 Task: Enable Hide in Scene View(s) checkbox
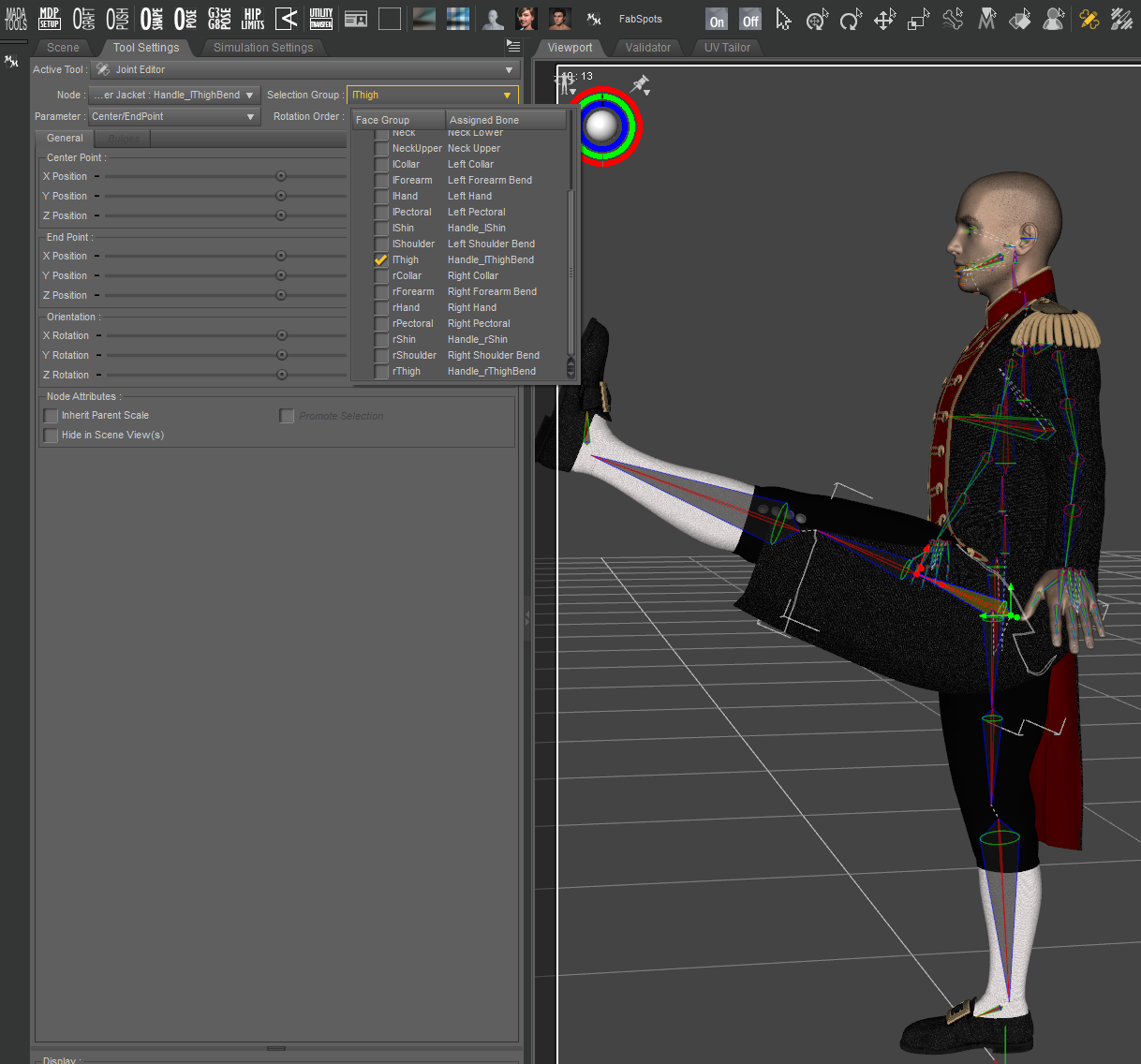coord(51,436)
